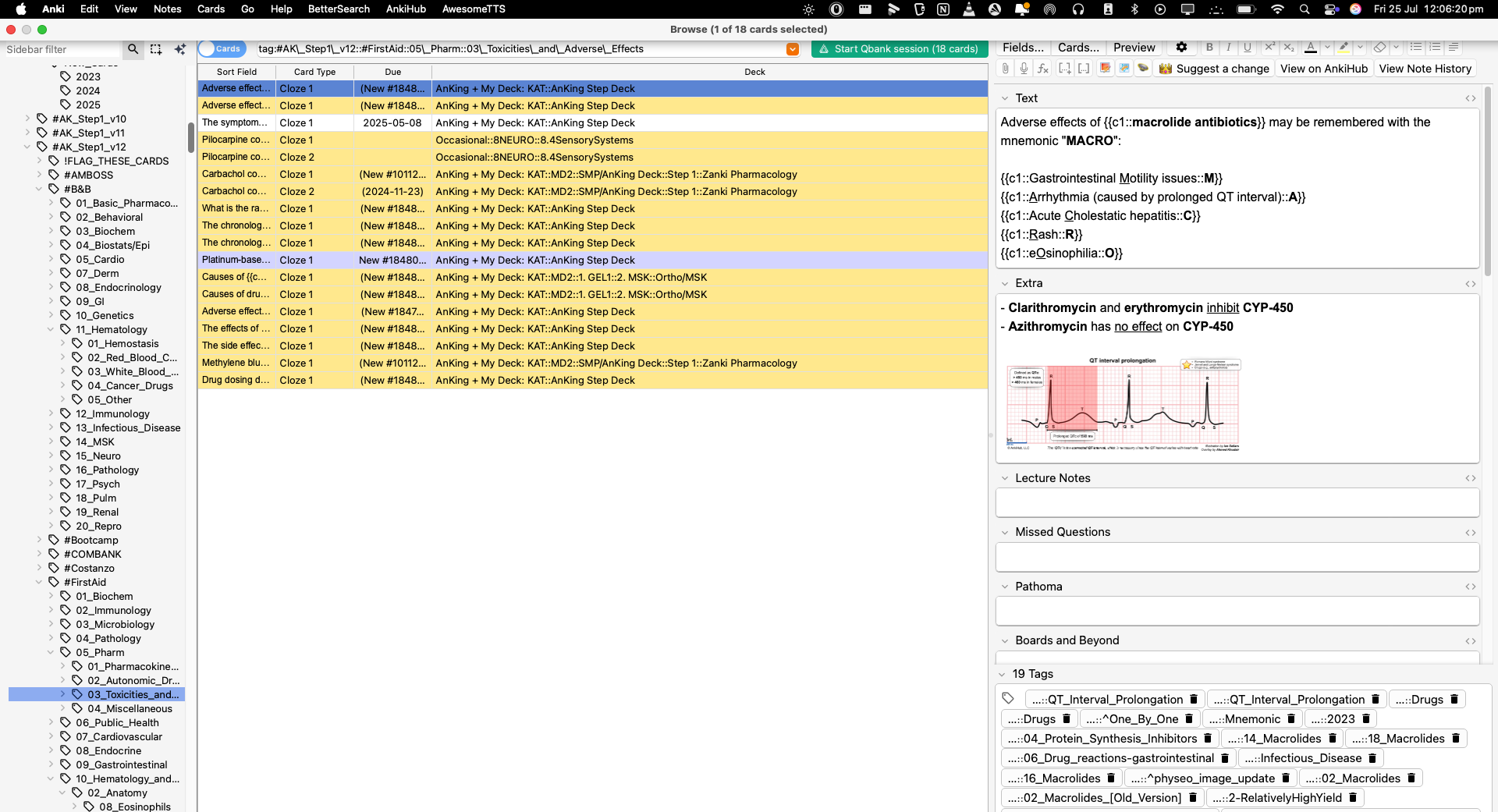Open the equations fx menu icon

[x=1043, y=69]
